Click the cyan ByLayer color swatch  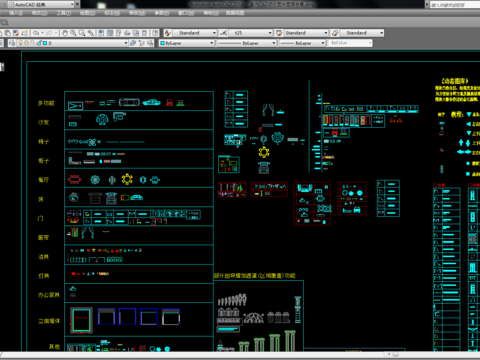click(163, 43)
